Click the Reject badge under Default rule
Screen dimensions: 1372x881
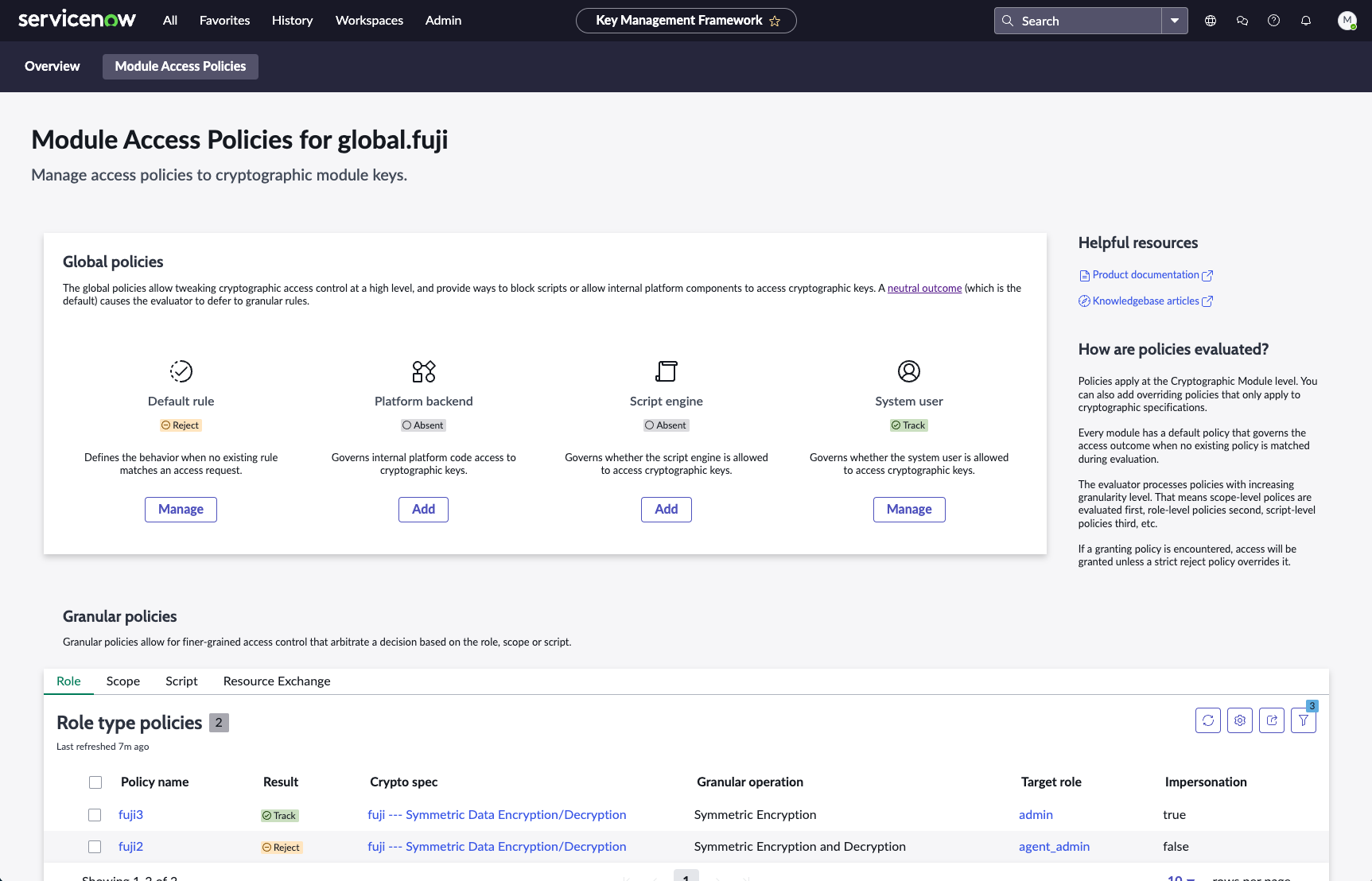tap(181, 425)
